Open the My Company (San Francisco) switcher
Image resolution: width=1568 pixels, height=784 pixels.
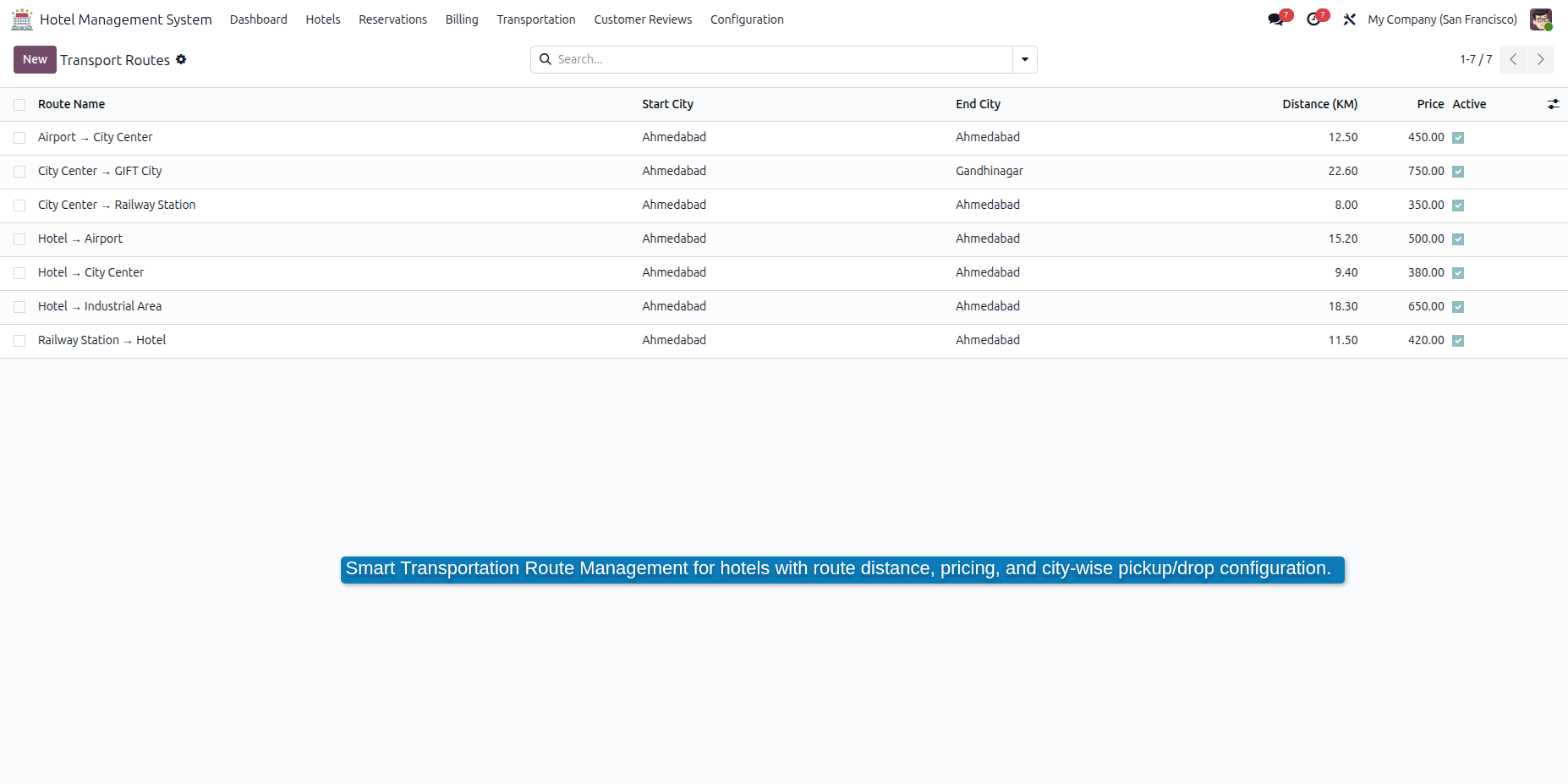1442,19
